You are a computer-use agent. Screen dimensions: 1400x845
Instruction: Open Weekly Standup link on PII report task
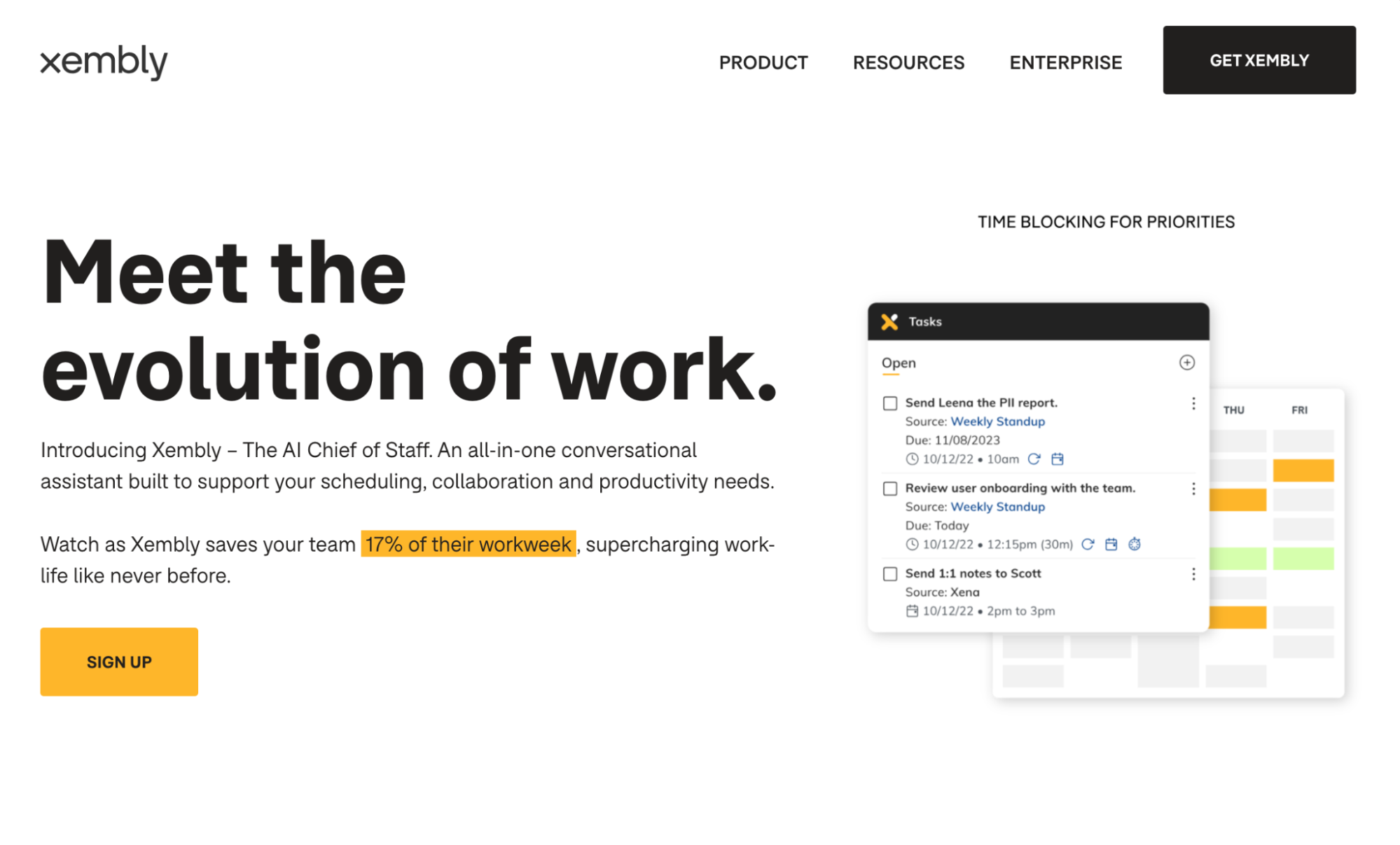(997, 421)
